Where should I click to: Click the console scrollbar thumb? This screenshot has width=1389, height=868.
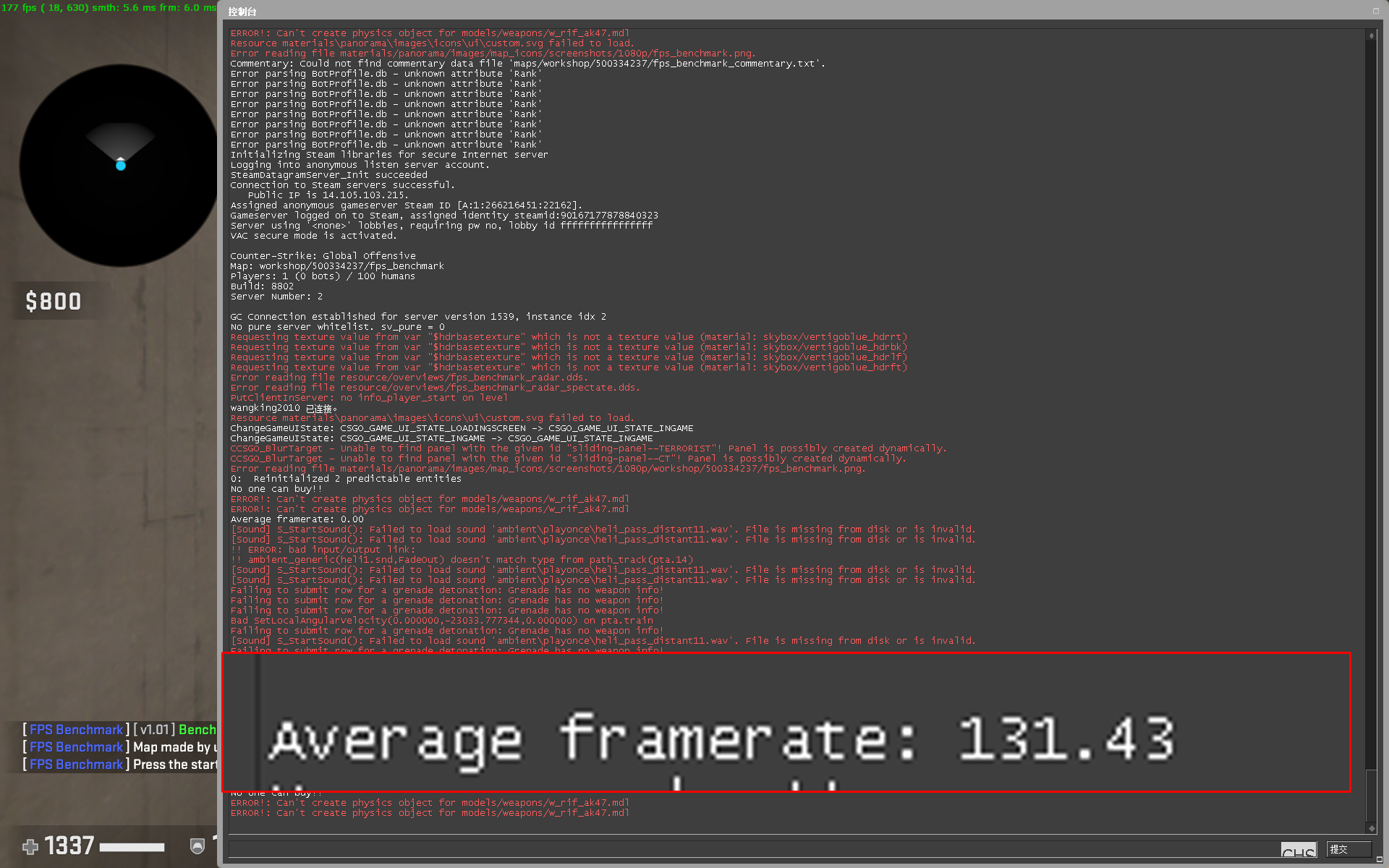(1371, 796)
